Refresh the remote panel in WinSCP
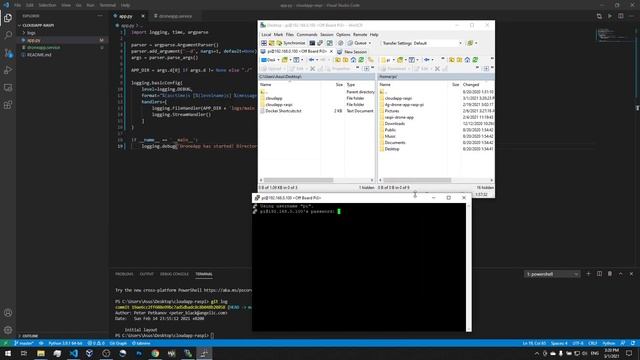 pyautogui.click(x=476, y=60)
